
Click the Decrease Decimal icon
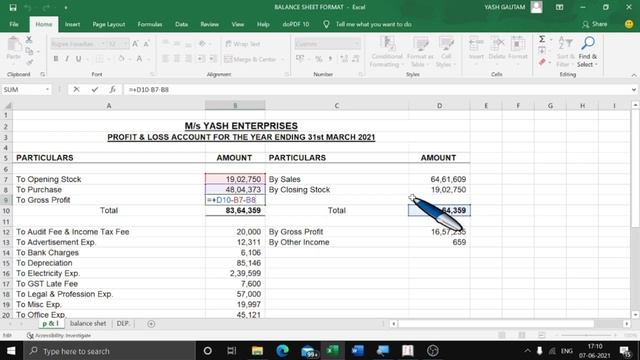pos(356,59)
